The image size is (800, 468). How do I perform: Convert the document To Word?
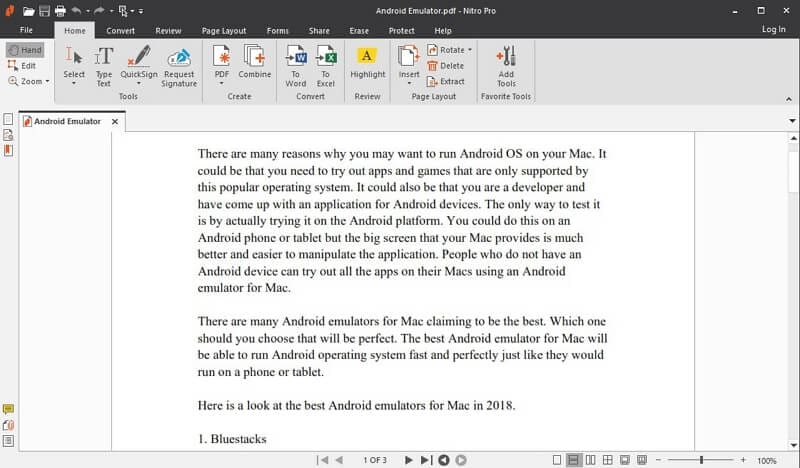tap(295, 66)
